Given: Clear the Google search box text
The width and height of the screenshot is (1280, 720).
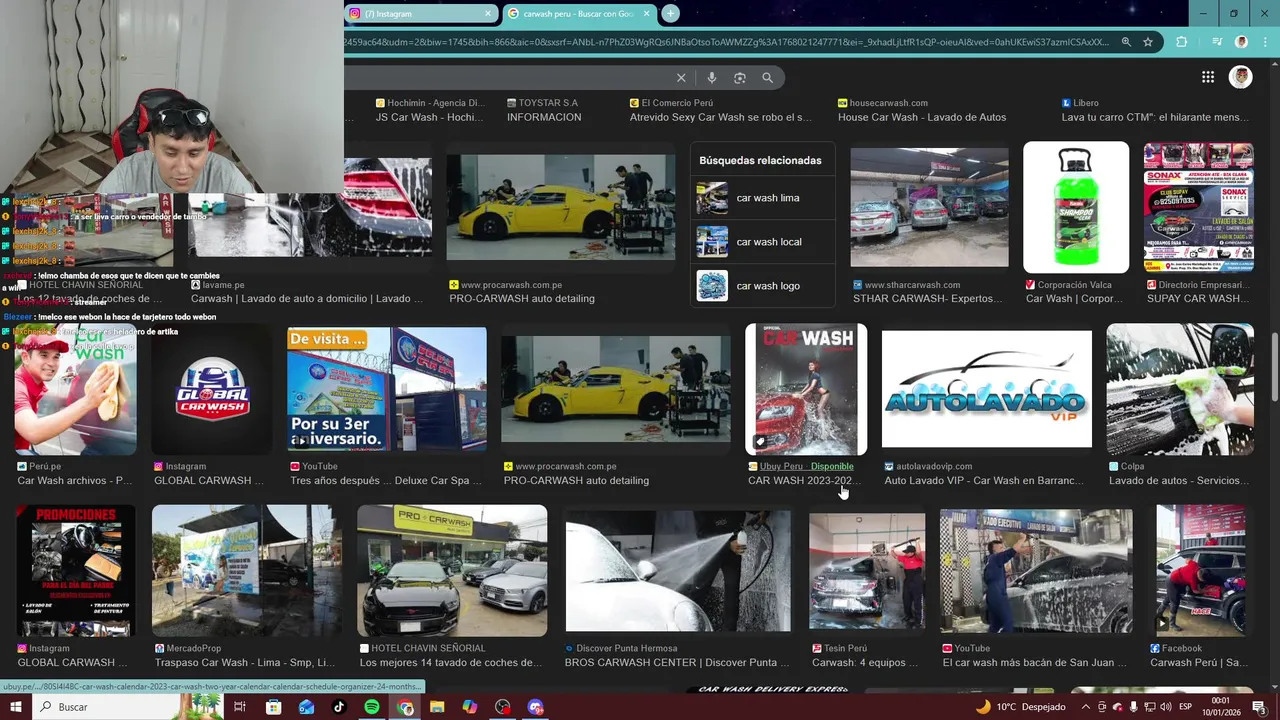Looking at the screenshot, I should point(681,78).
